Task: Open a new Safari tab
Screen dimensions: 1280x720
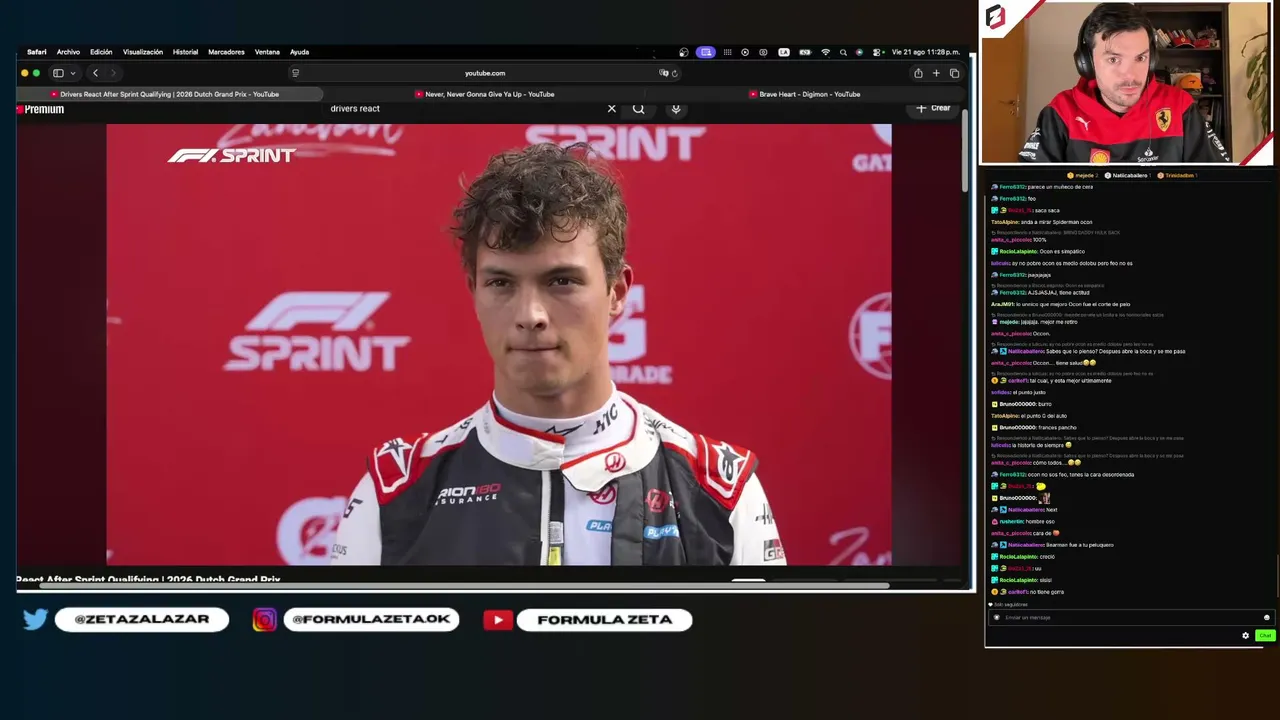Action: click(936, 73)
